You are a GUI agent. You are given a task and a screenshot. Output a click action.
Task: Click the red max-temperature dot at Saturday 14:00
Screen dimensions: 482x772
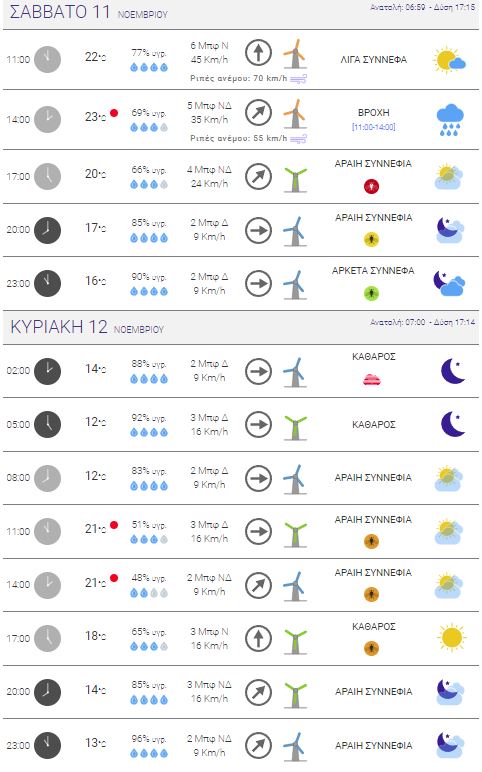tap(114, 113)
